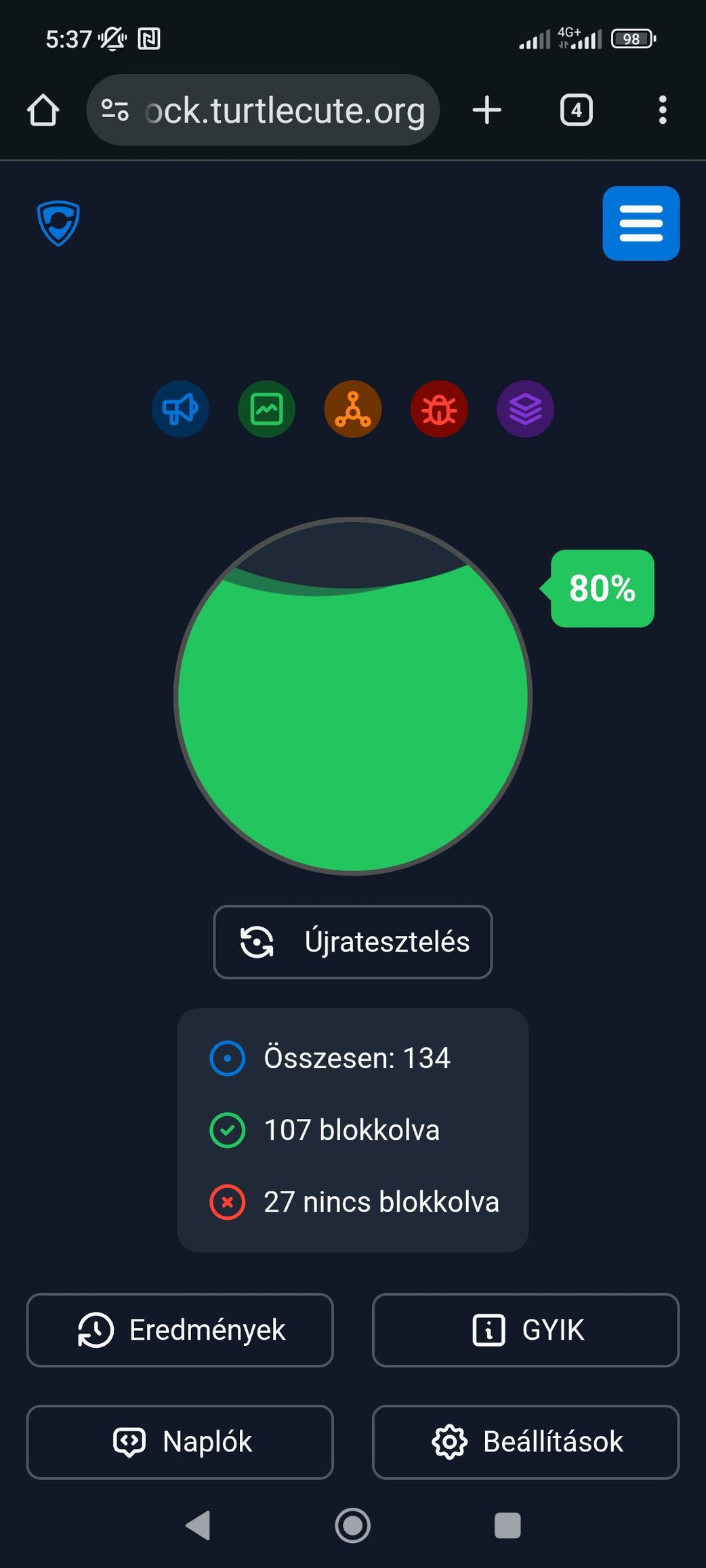
Task: Select the green analytics chart icon
Action: pos(266,409)
